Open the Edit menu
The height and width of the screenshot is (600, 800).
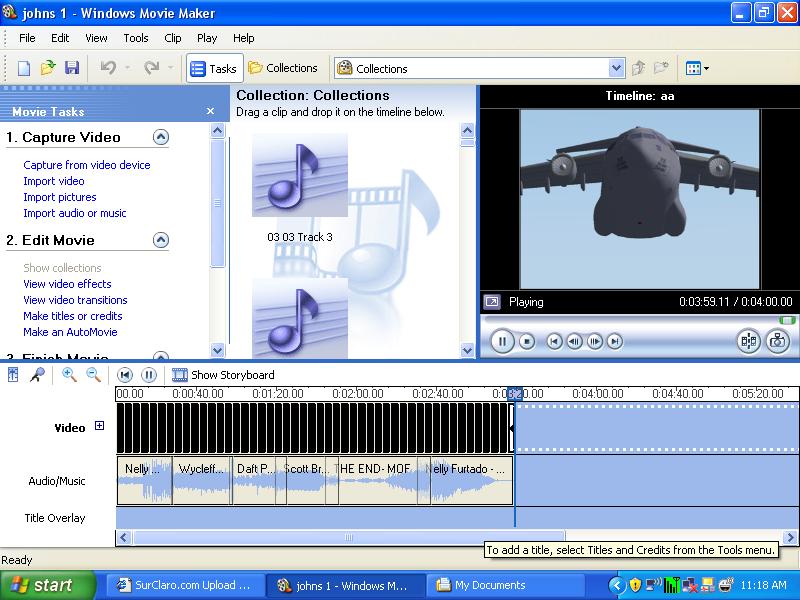coord(60,38)
